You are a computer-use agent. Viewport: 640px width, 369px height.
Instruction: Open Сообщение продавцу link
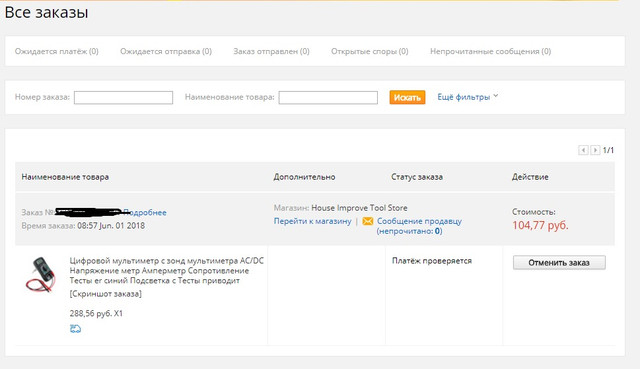click(x=419, y=226)
